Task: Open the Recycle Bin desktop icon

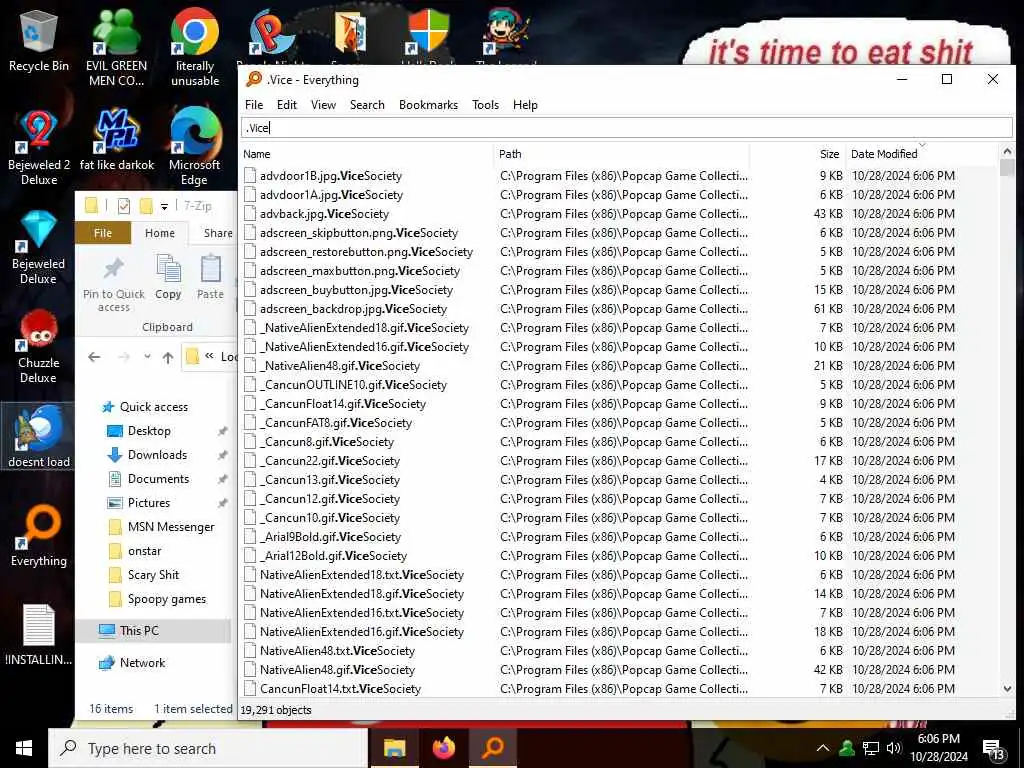Action: [x=39, y=40]
